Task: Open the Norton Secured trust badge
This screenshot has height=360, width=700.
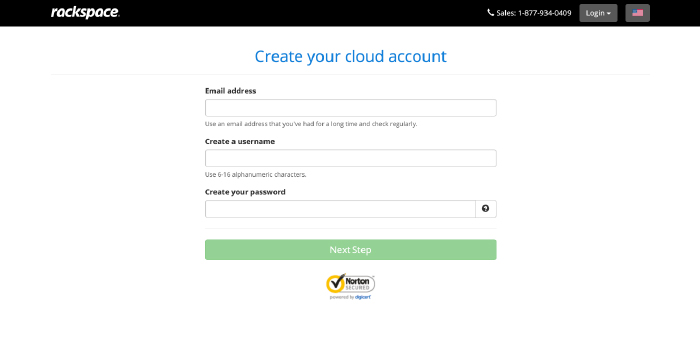Action: pos(350,286)
